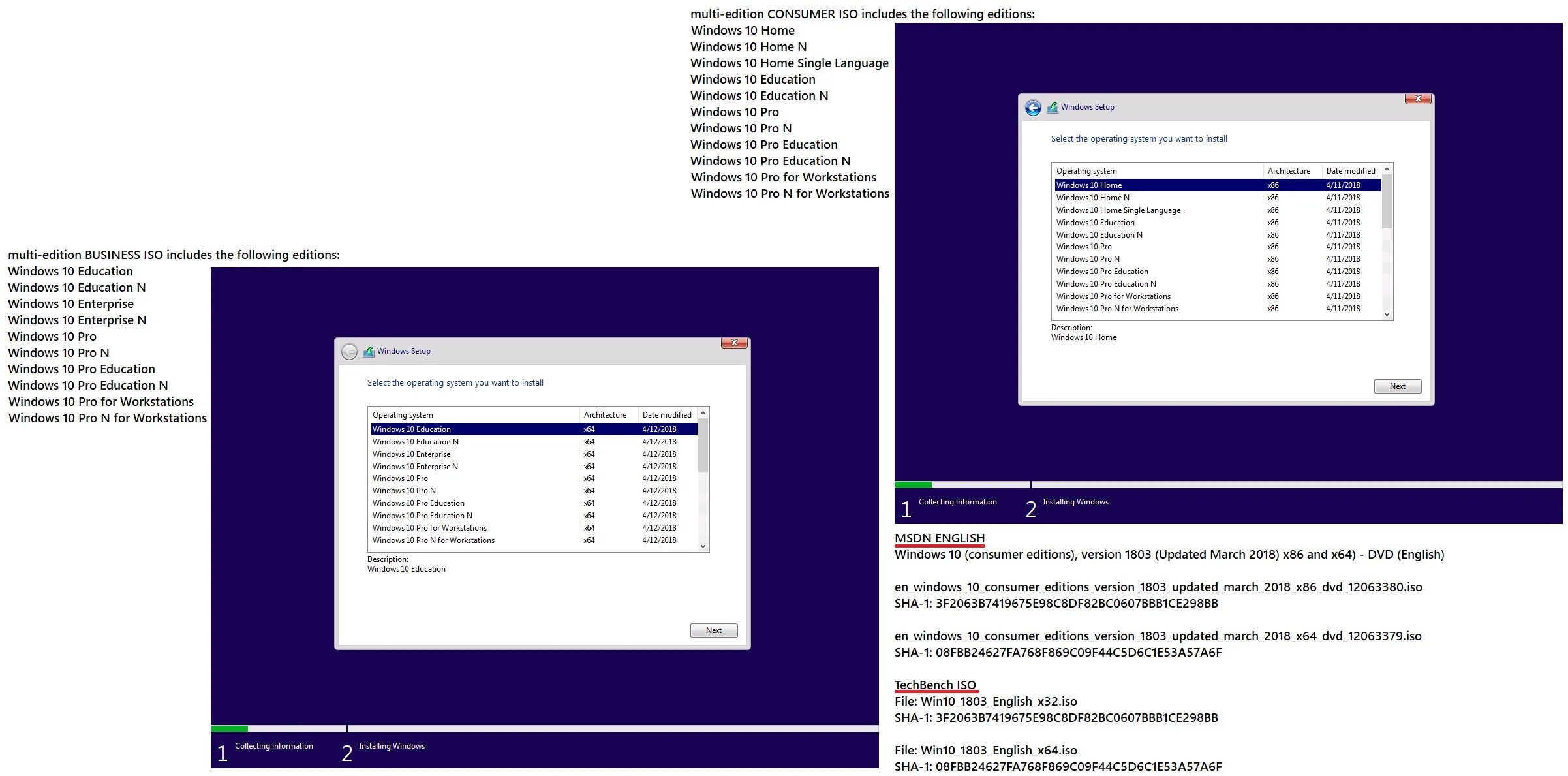Image resolution: width=1568 pixels, height=776 pixels.
Task: Select Windows 10 Pro Education N x64
Action: click(422, 516)
